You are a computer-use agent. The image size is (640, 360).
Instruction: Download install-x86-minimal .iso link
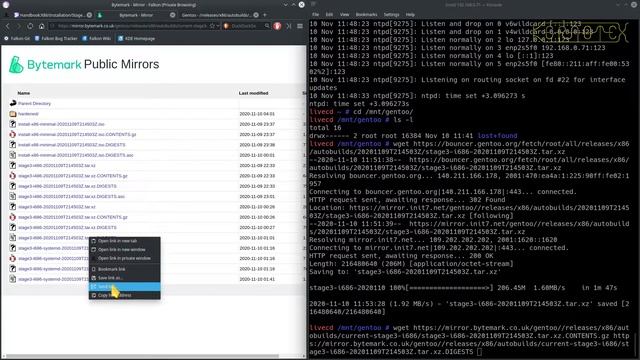61,124
